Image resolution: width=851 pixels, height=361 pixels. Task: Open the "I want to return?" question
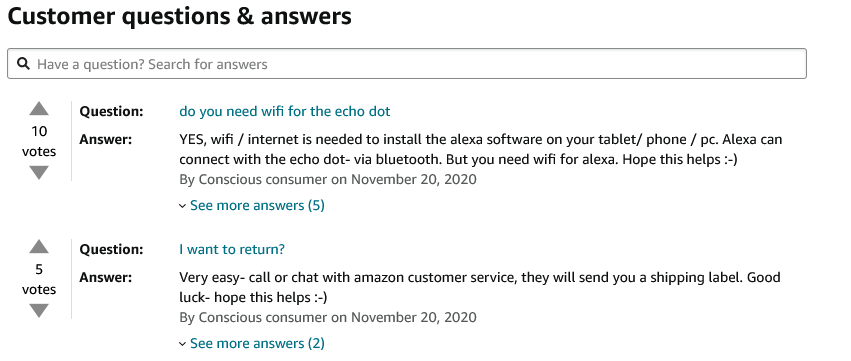click(232, 249)
